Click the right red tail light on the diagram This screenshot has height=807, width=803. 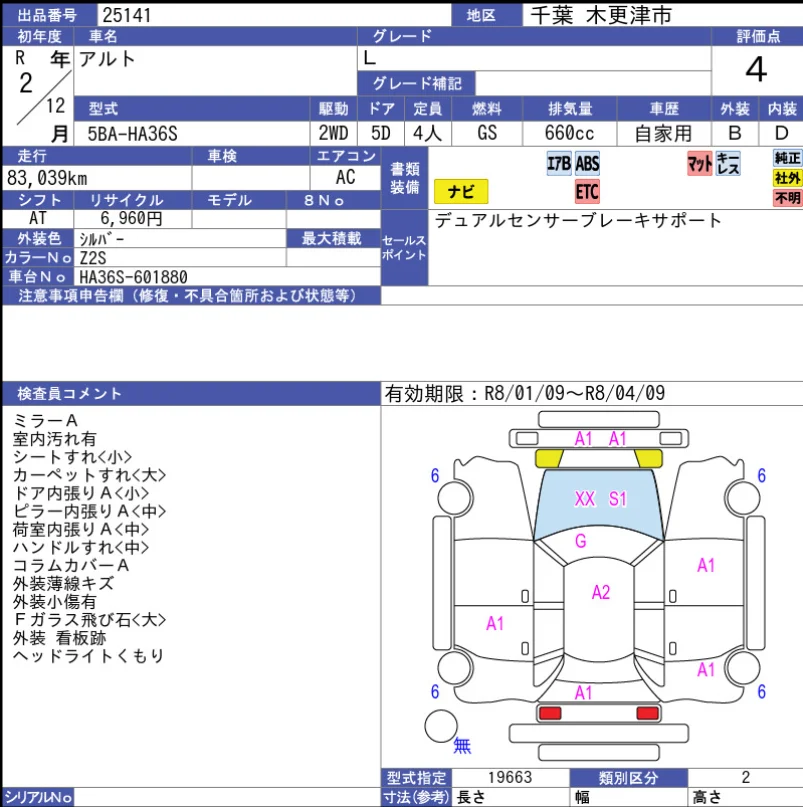[648, 713]
